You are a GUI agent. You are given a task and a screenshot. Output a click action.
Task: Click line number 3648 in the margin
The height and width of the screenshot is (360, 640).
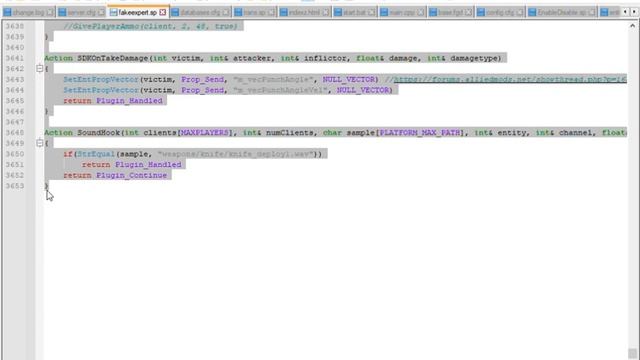pyautogui.click(x=15, y=133)
